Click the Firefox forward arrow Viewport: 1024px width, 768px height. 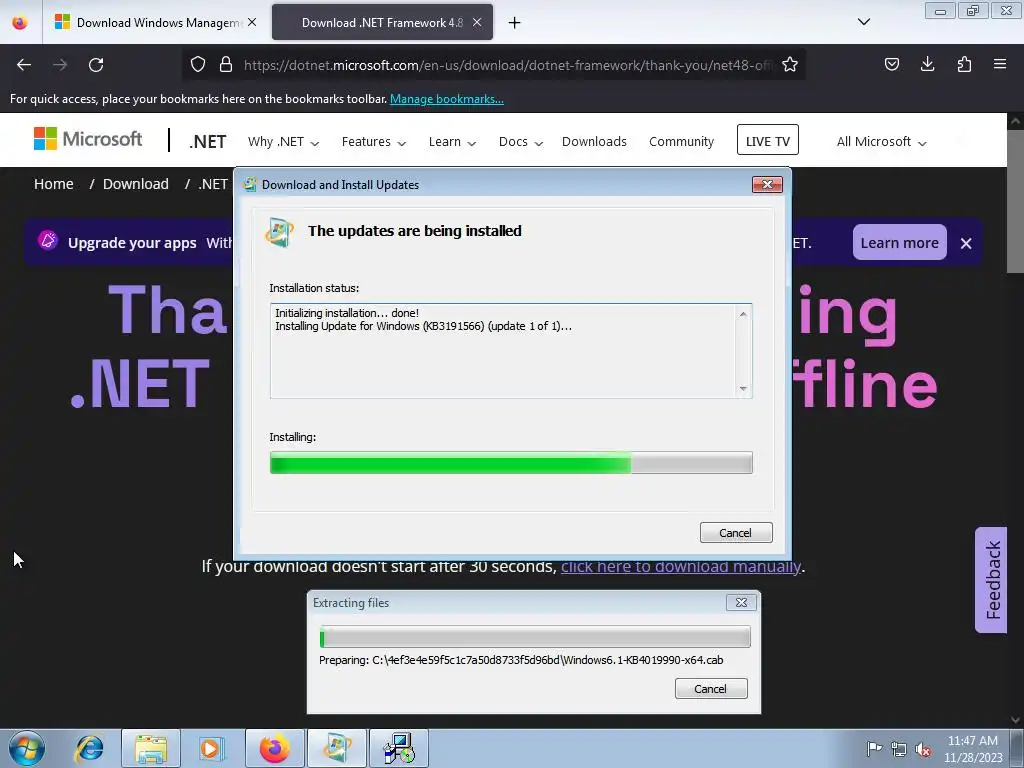60,65
